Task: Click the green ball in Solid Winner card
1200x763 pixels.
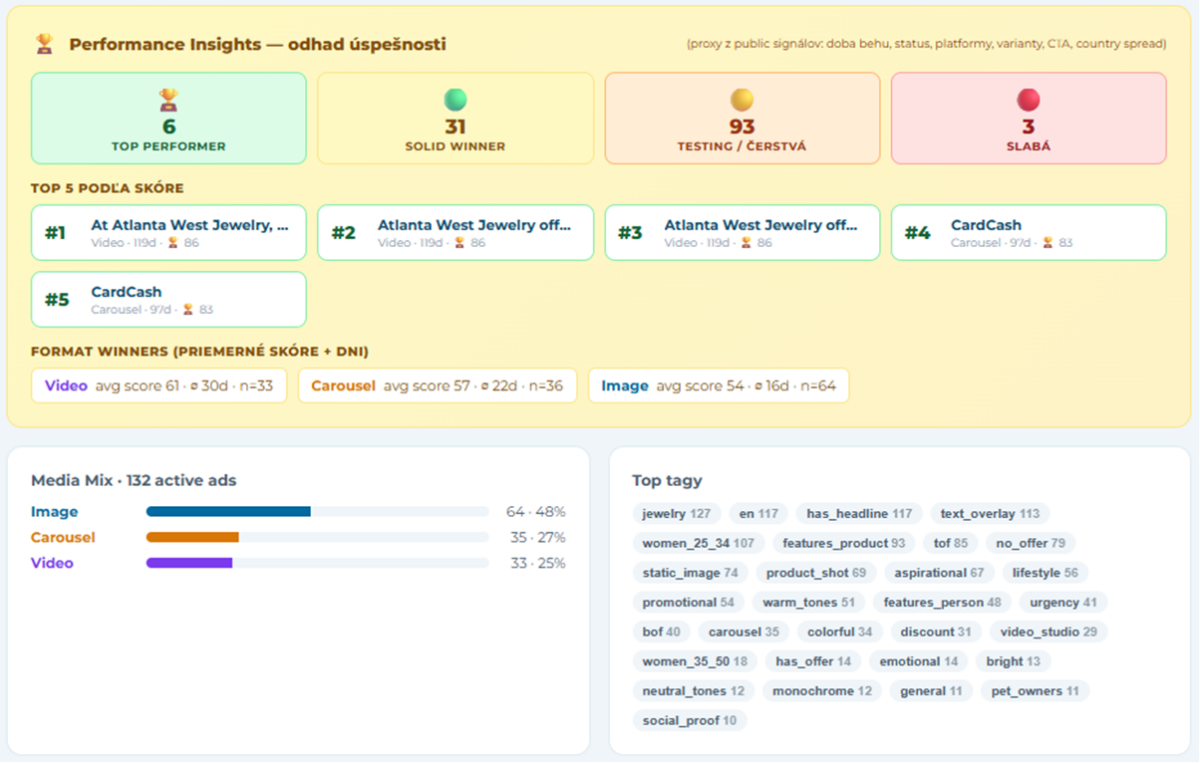Action: (455, 100)
